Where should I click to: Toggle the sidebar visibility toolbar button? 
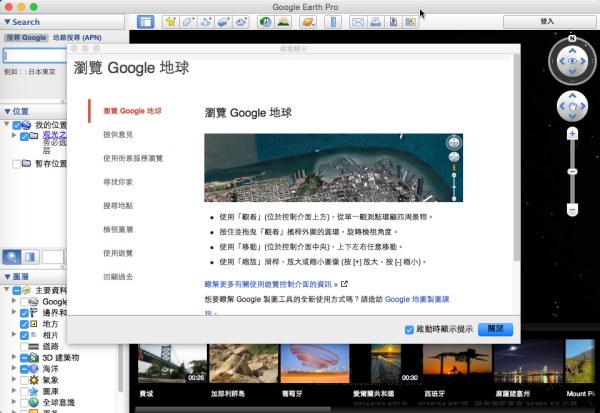[145, 21]
